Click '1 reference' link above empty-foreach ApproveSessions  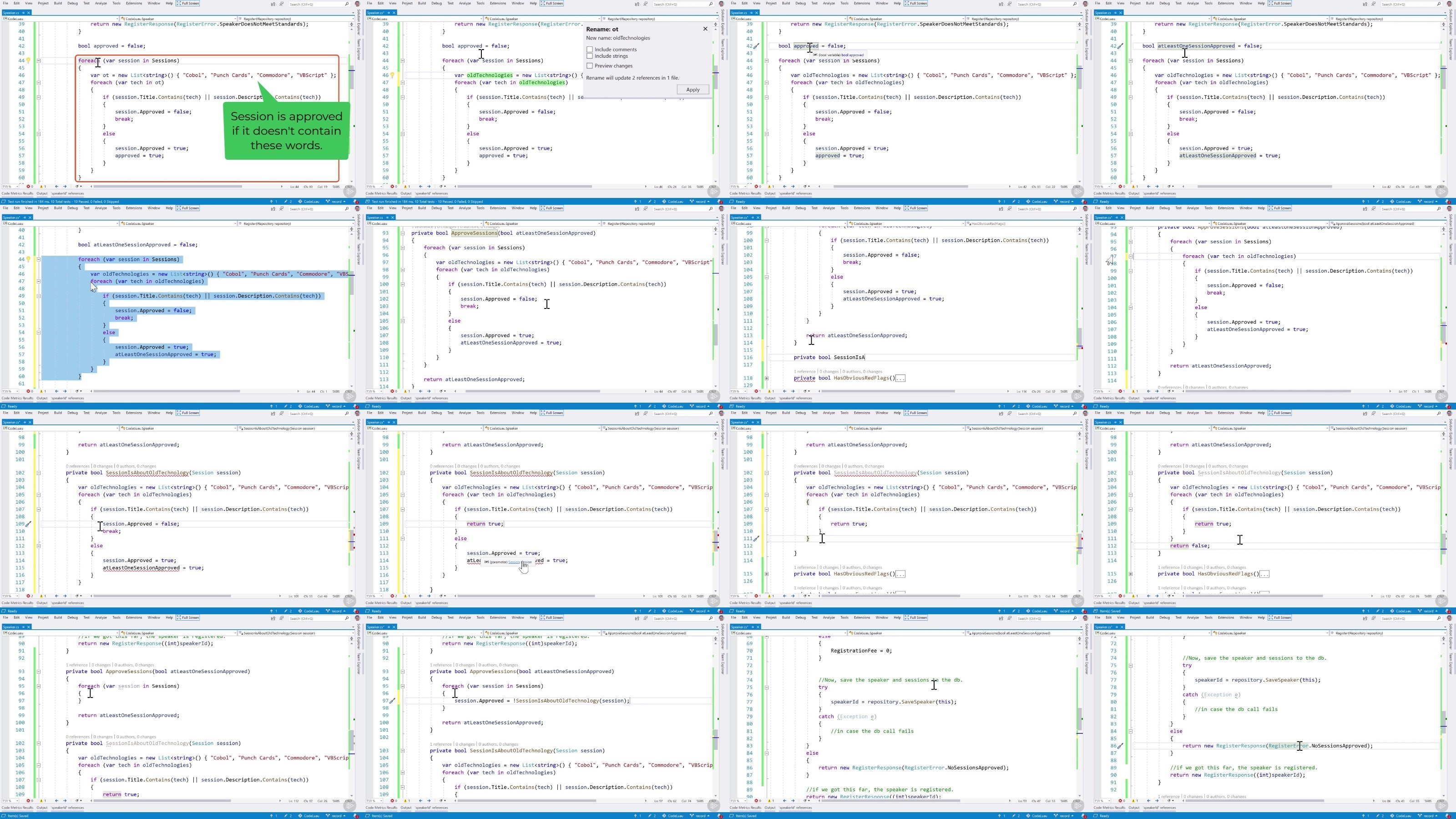[x=77, y=665]
